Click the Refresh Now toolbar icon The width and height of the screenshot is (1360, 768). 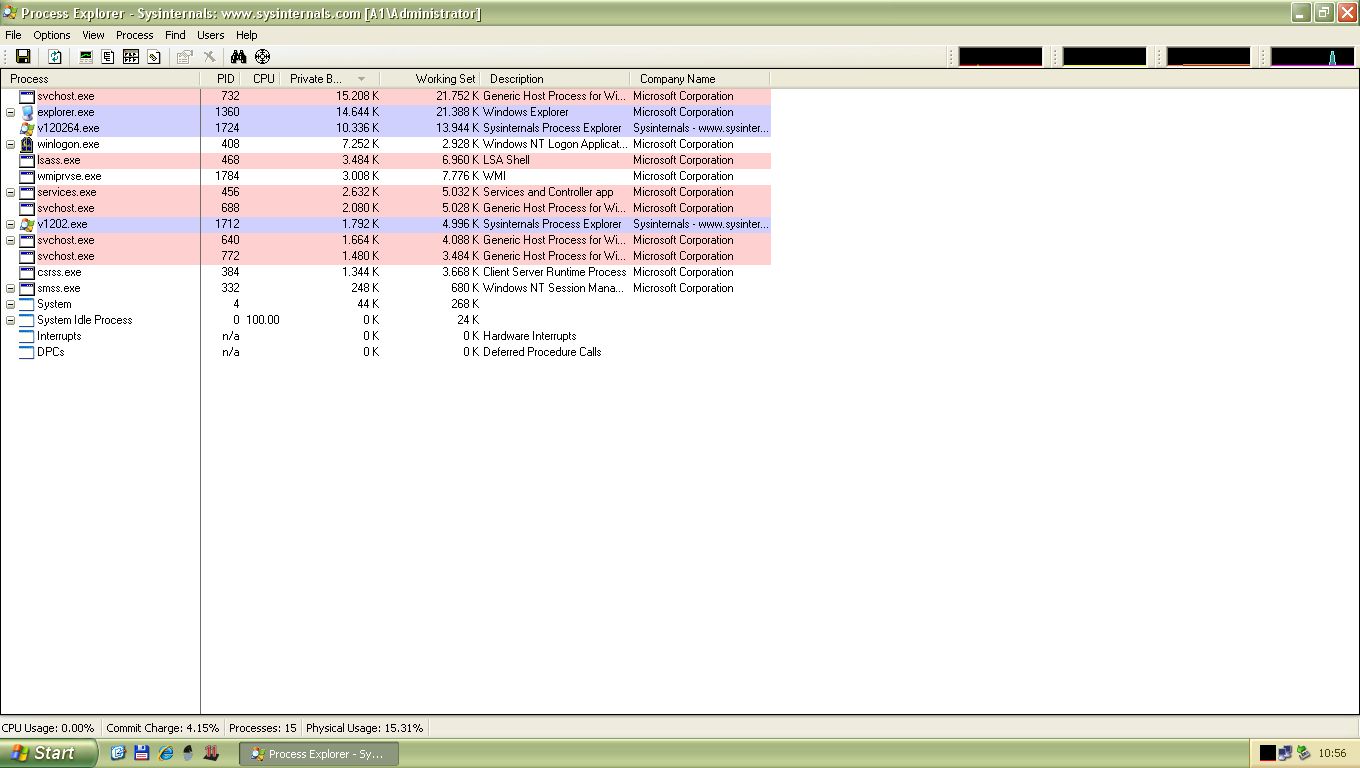[x=55, y=57]
